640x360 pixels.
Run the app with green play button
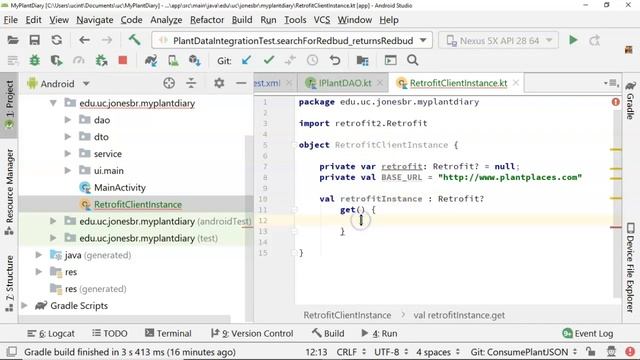pos(573,40)
